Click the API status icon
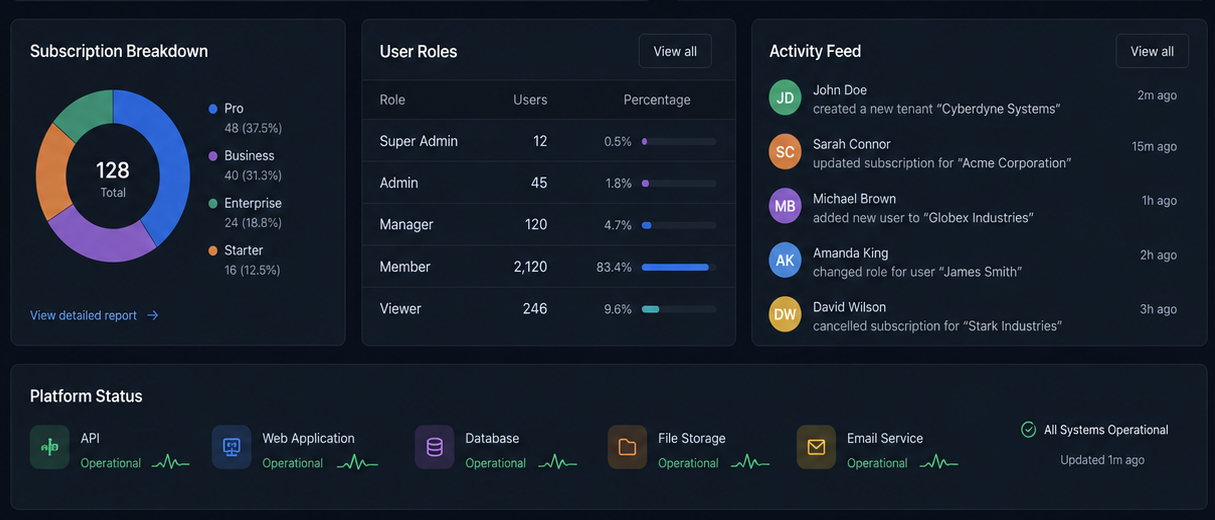Viewport: 1215px width, 520px height. point(50,447)
